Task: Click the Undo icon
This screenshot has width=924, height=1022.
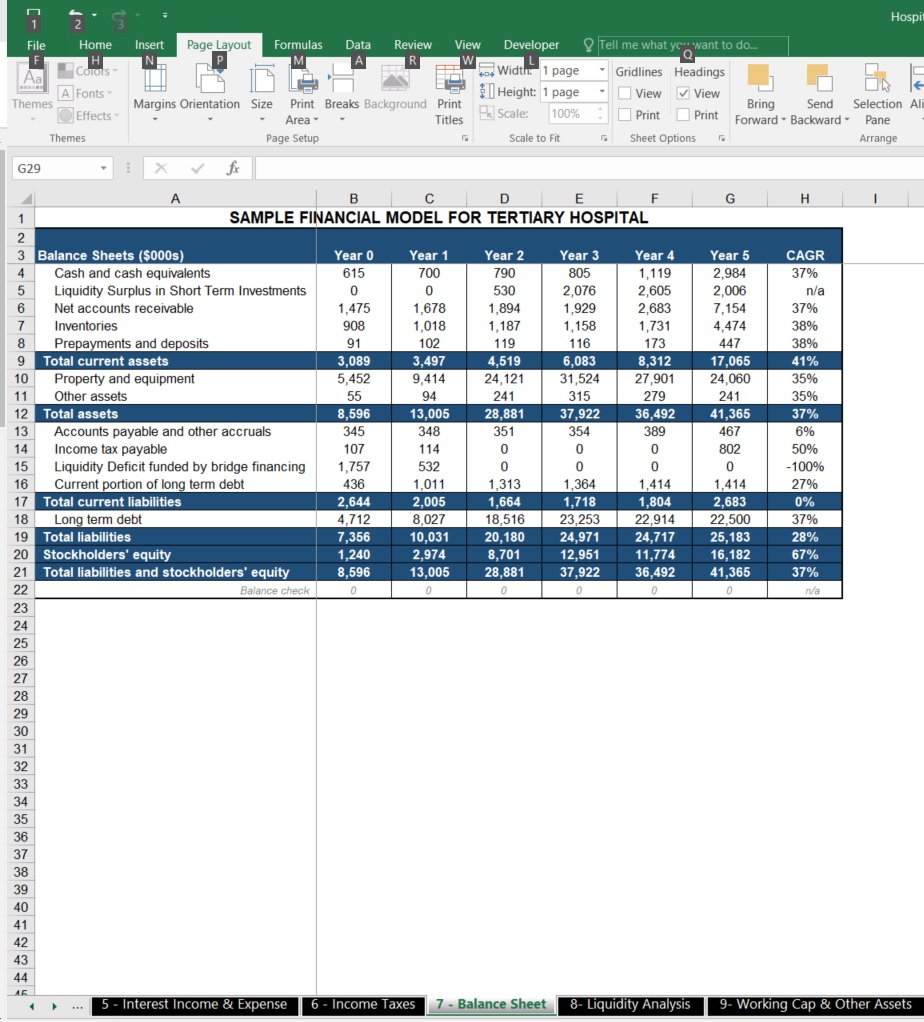Action: point(76,14)
